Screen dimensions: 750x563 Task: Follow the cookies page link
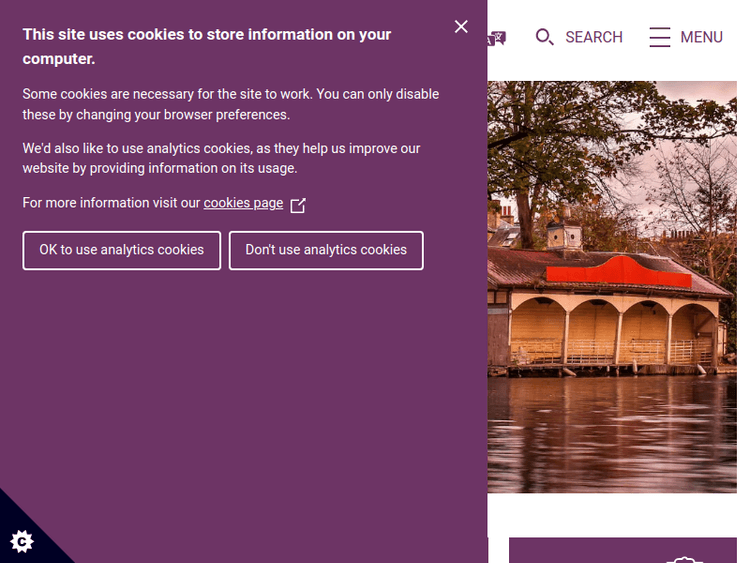[x=243, y=203]
